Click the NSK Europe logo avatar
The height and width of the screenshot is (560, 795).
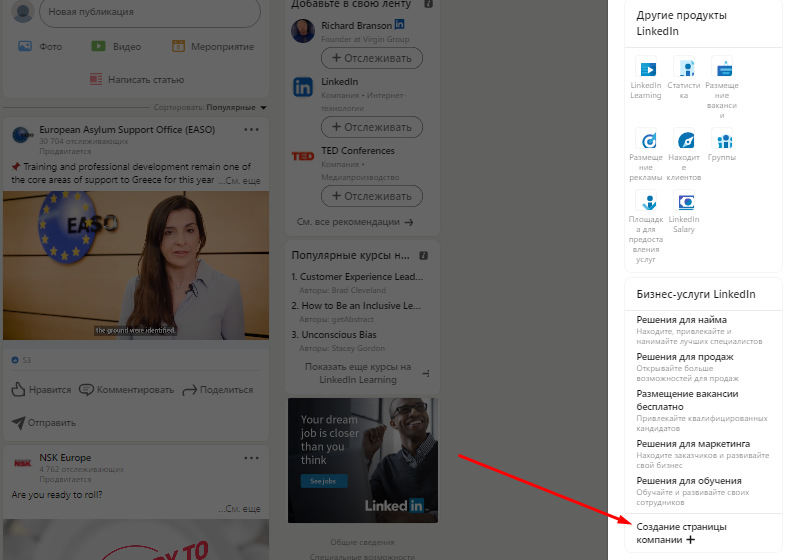pos(23,463)
